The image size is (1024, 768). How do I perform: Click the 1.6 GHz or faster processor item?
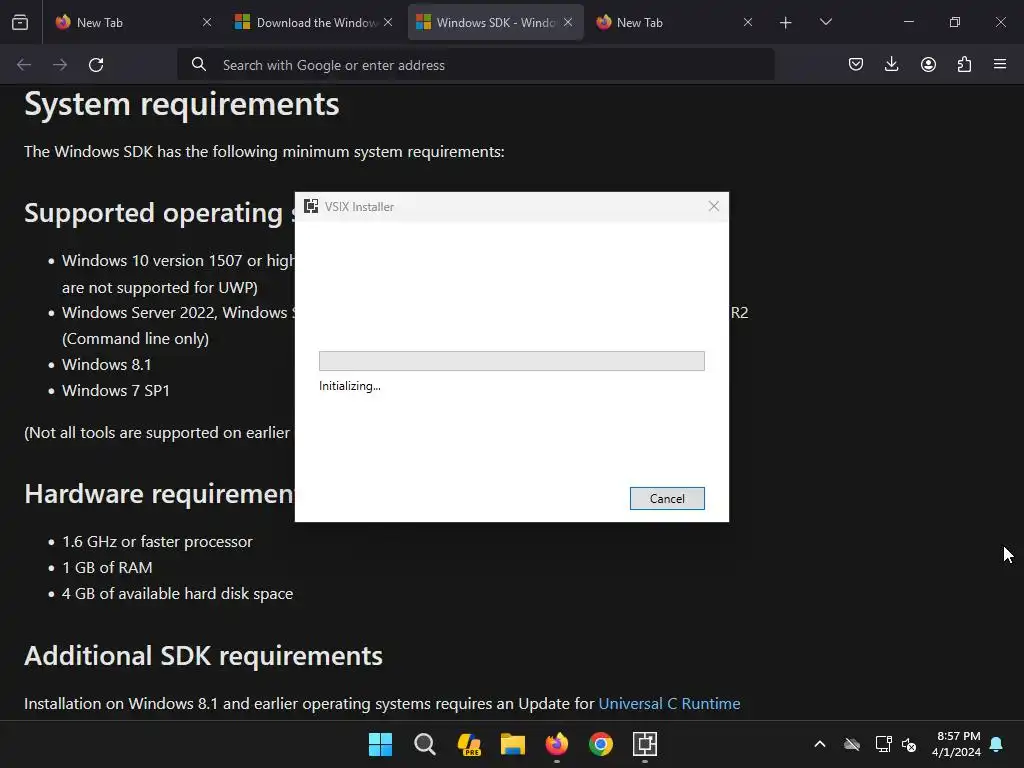tap(157, 541)
